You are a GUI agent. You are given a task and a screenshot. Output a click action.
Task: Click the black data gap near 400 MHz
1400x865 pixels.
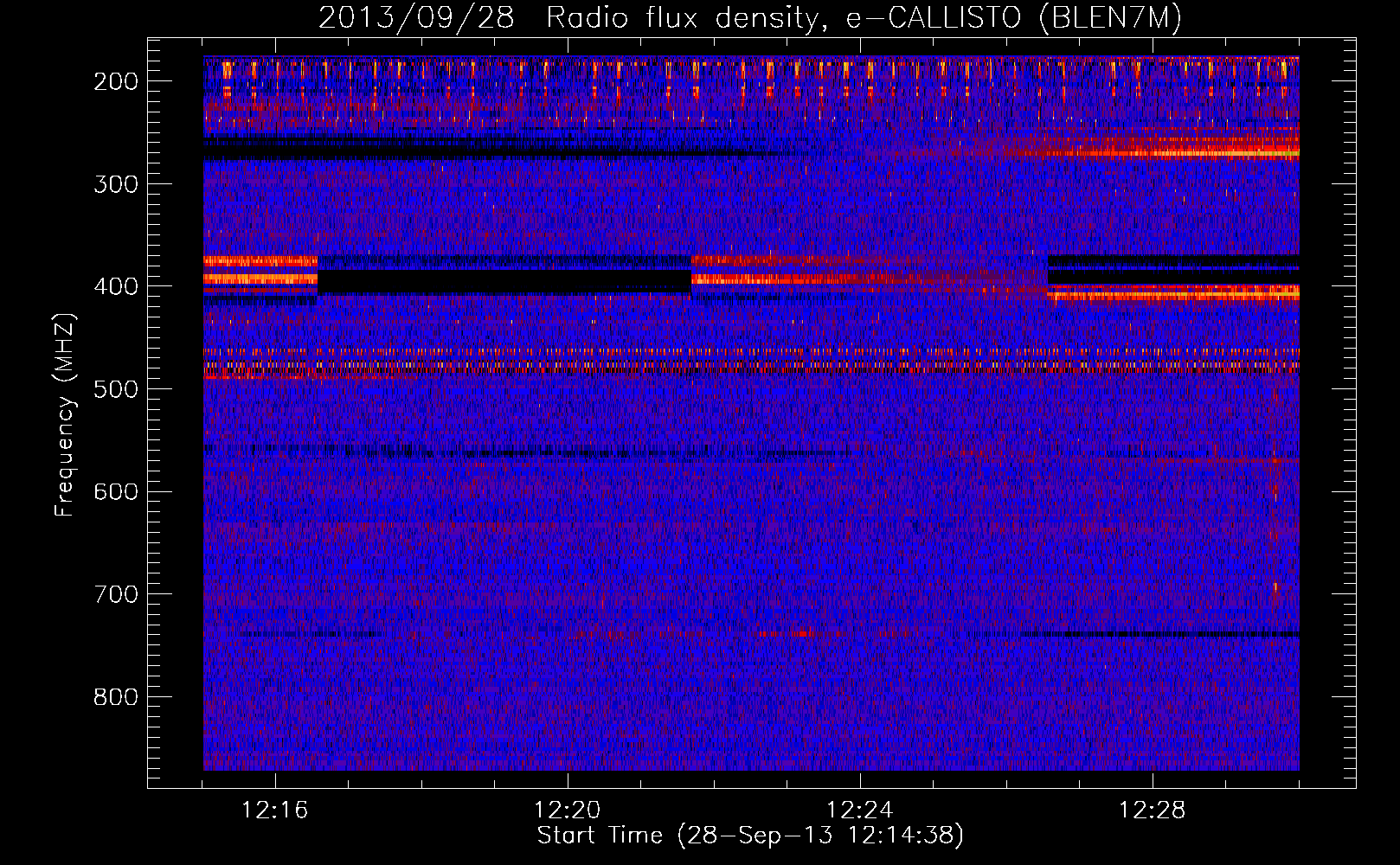click(504, 282)
